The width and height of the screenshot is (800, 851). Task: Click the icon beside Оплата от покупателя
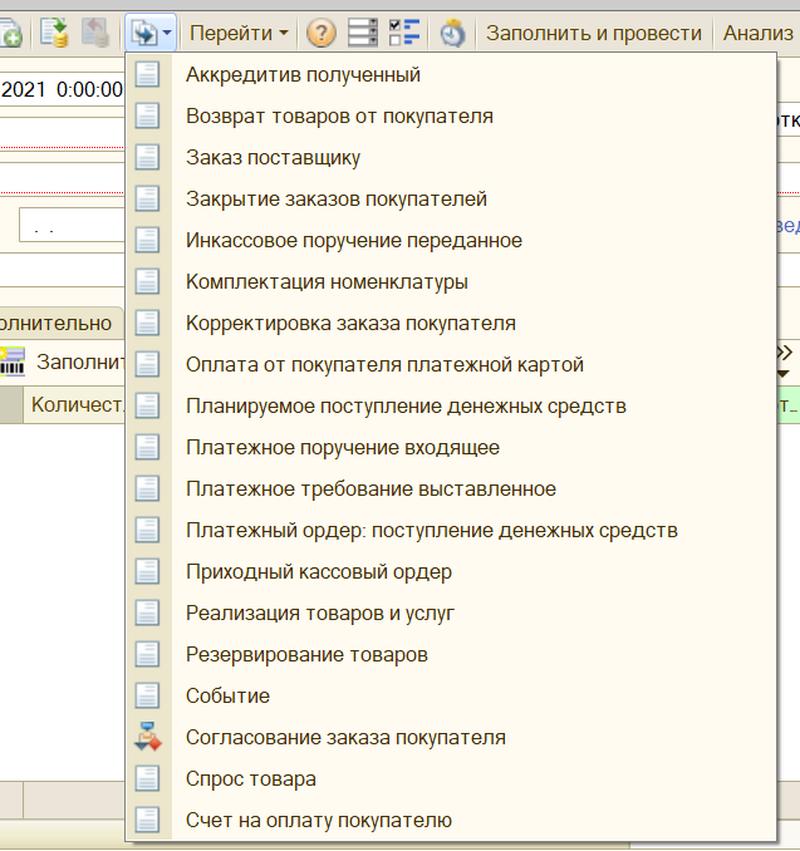(147, 364)
